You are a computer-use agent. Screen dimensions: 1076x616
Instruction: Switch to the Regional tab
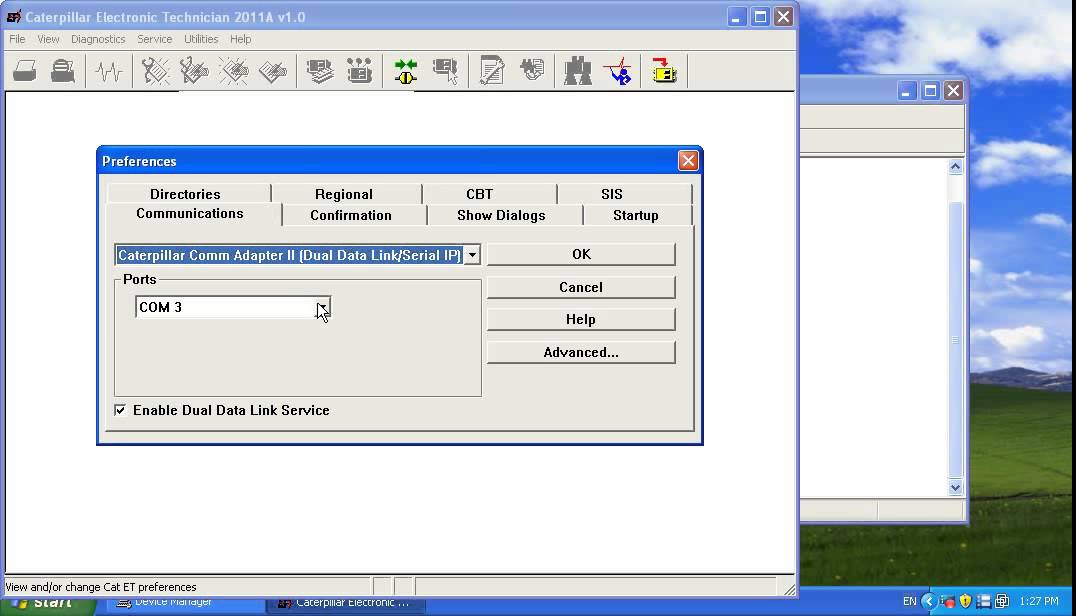click(x=344, y=194)
